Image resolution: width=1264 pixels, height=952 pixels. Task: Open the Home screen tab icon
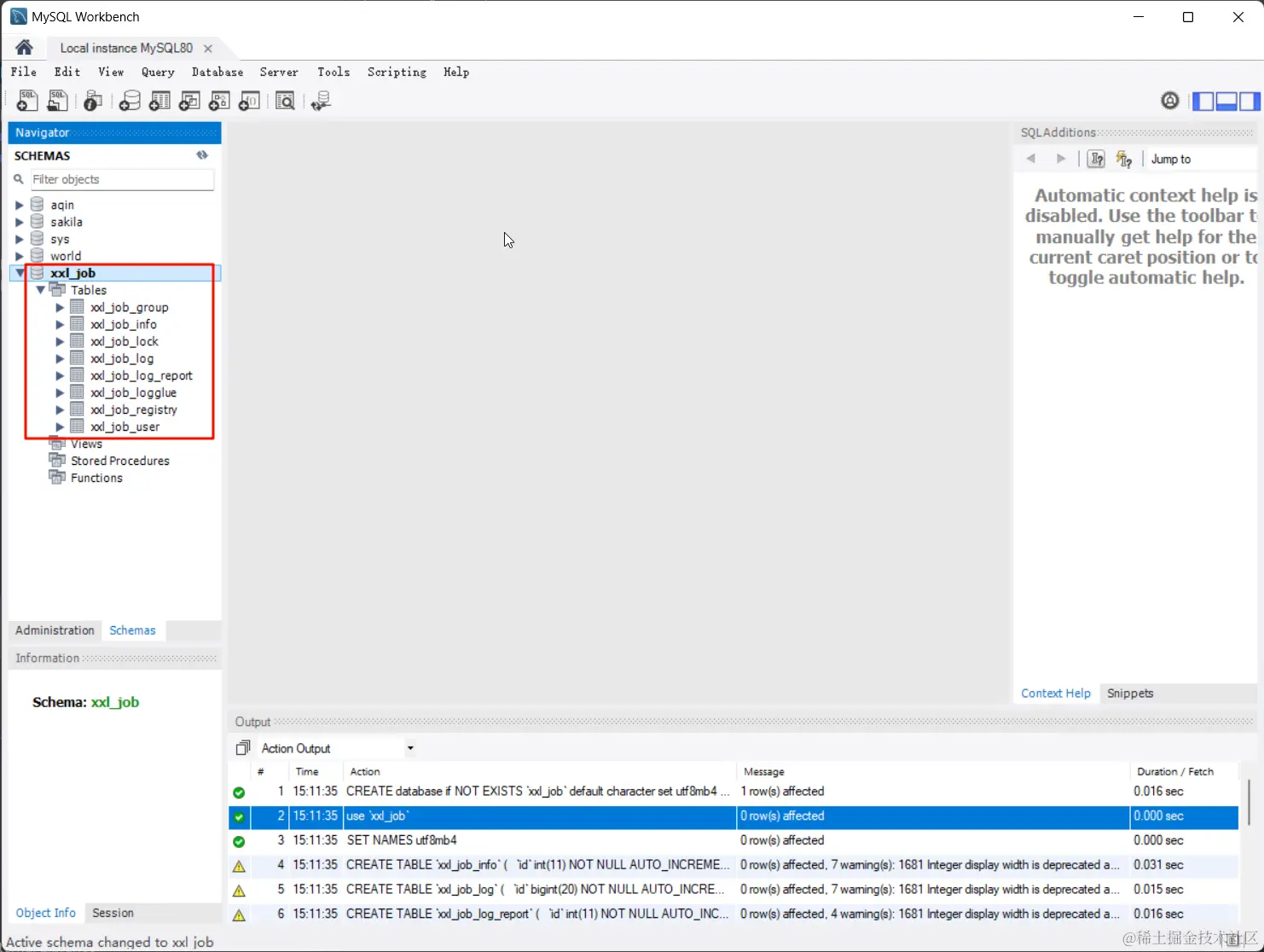[24, 47]
